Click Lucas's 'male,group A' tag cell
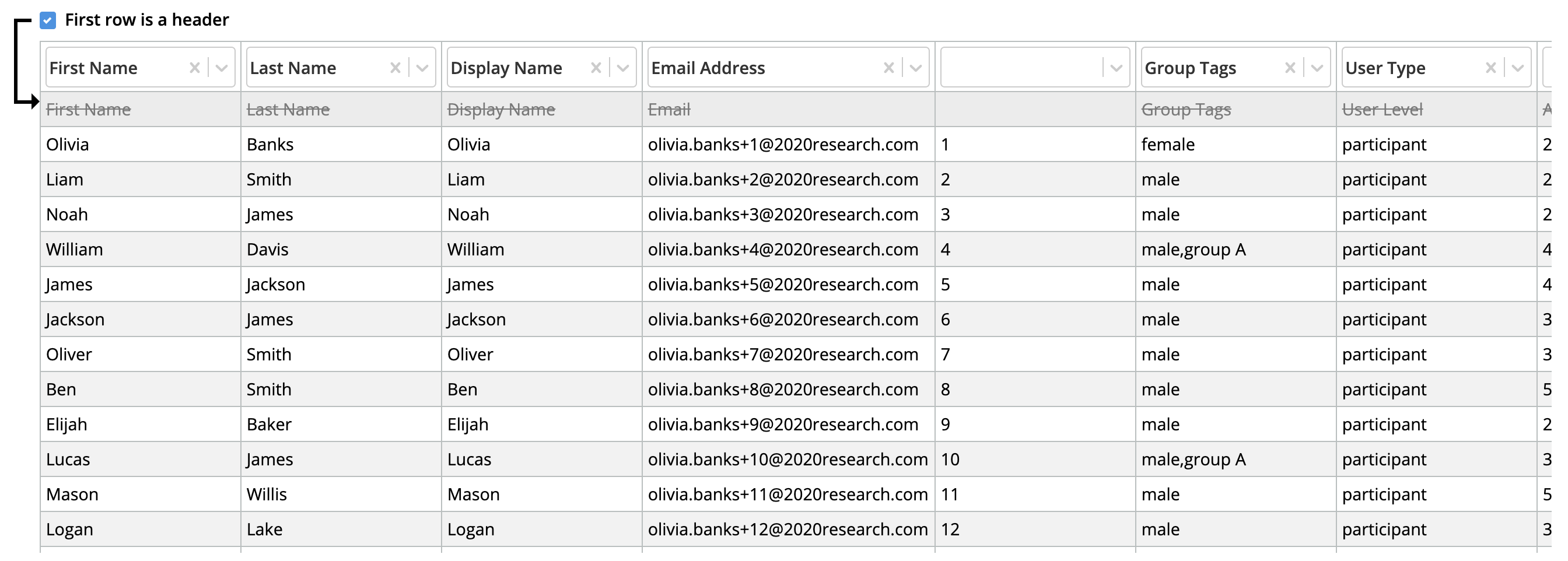Image resolution: width=1568 pixels, height=561 pixels. coord(1235,460)
